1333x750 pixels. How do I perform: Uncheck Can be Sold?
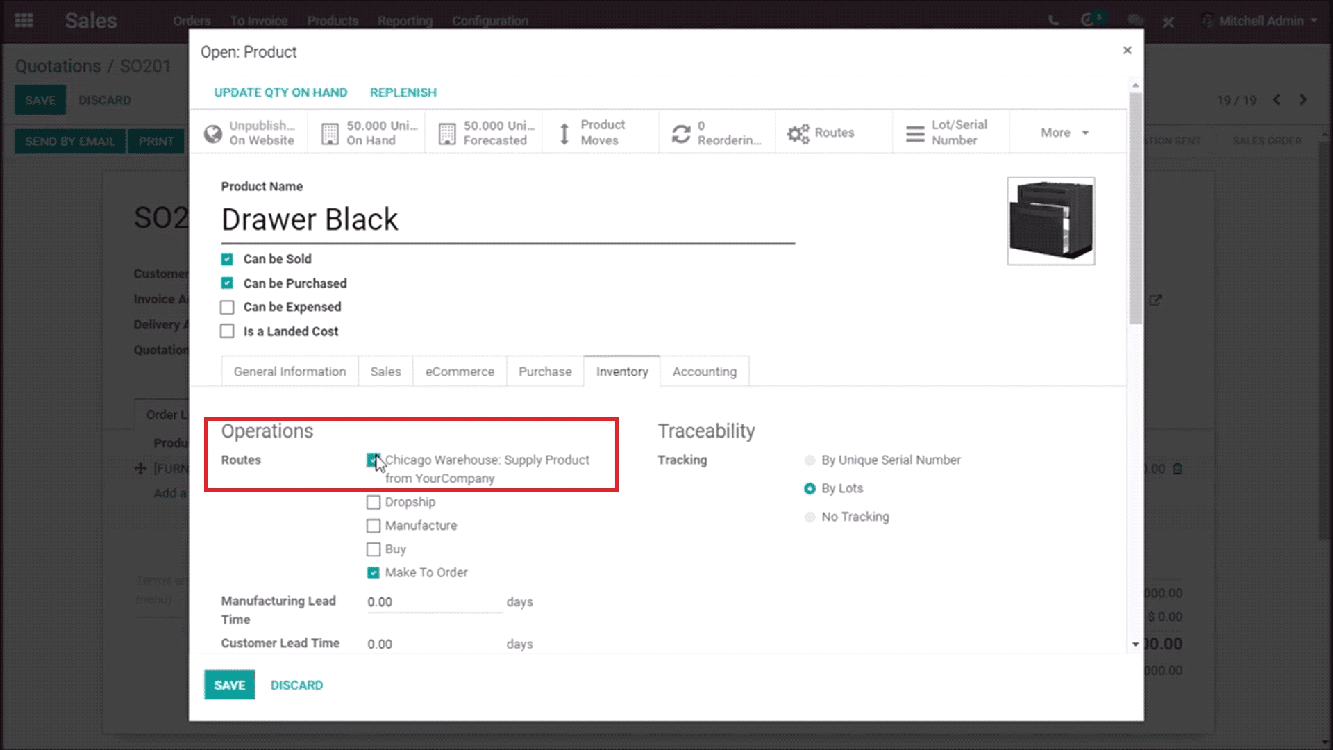click(x=227, y=259)
